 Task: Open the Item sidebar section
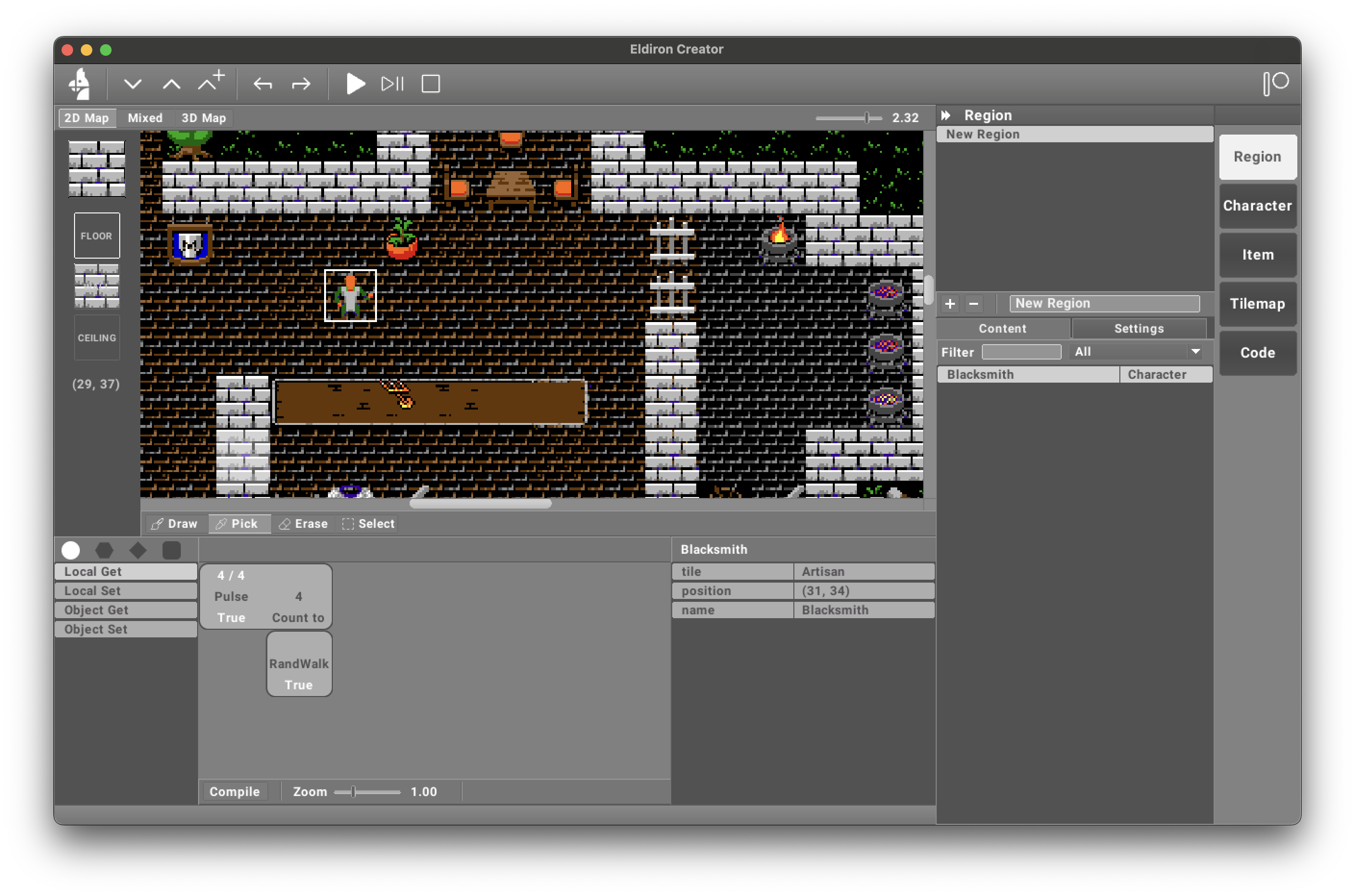click(x=1257, y=255)
